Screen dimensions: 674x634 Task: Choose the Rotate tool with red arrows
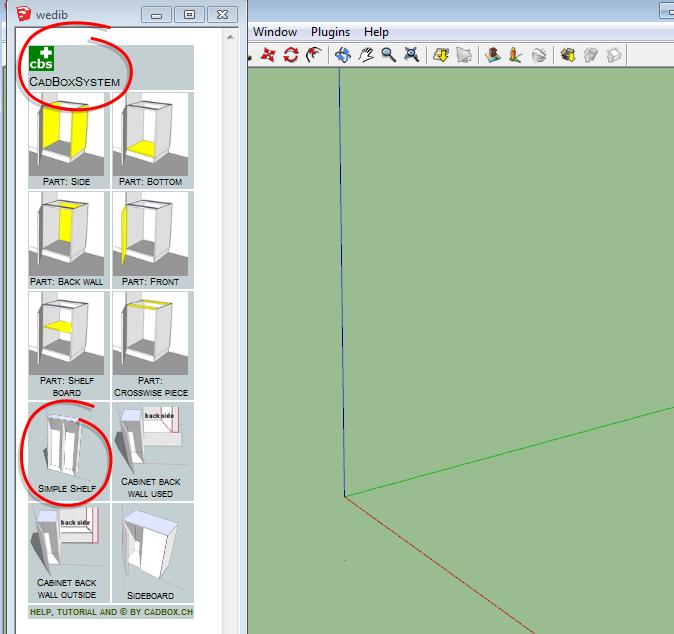click(x=291, y=55)
